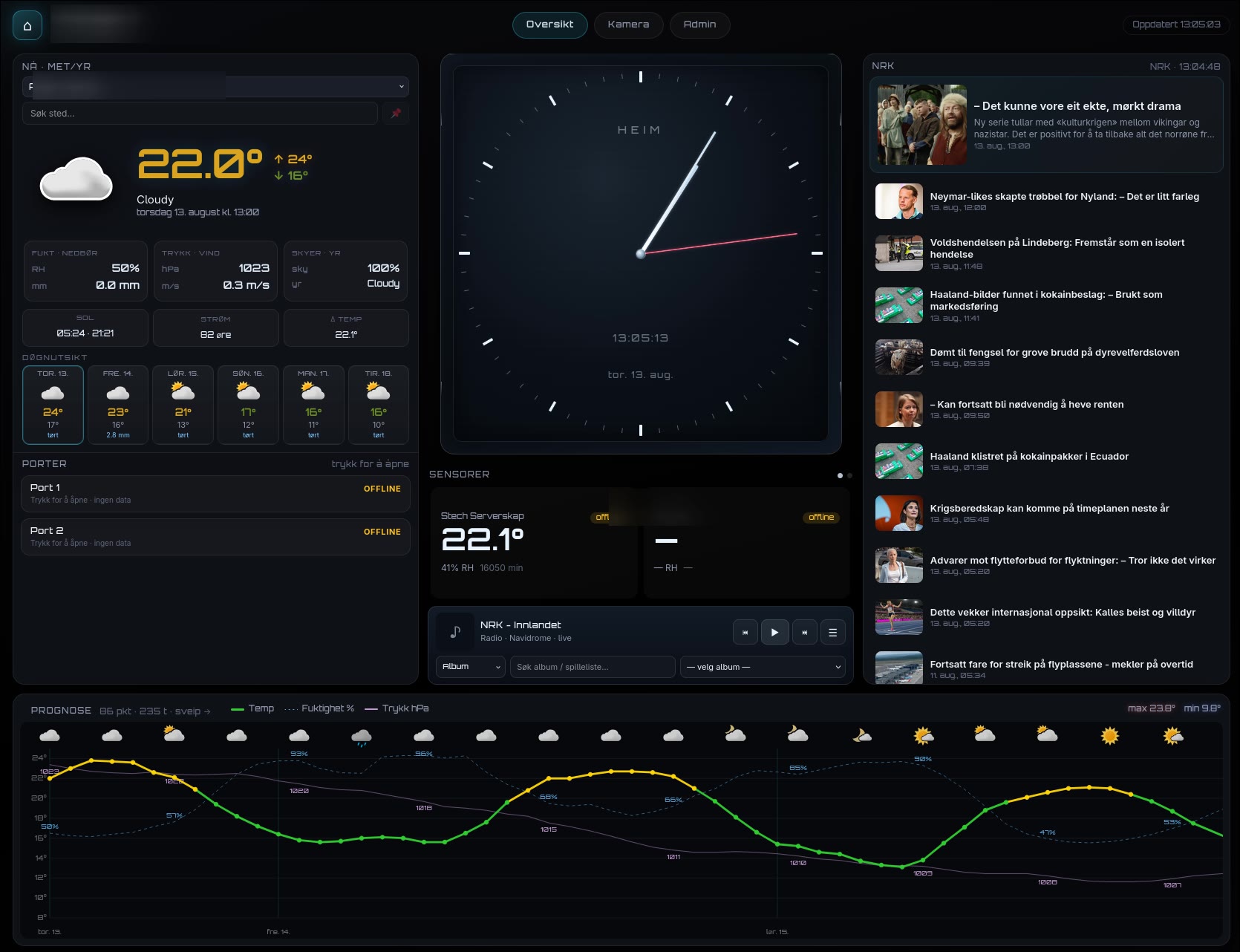Open the Album type dropdown

coord(471,667)
